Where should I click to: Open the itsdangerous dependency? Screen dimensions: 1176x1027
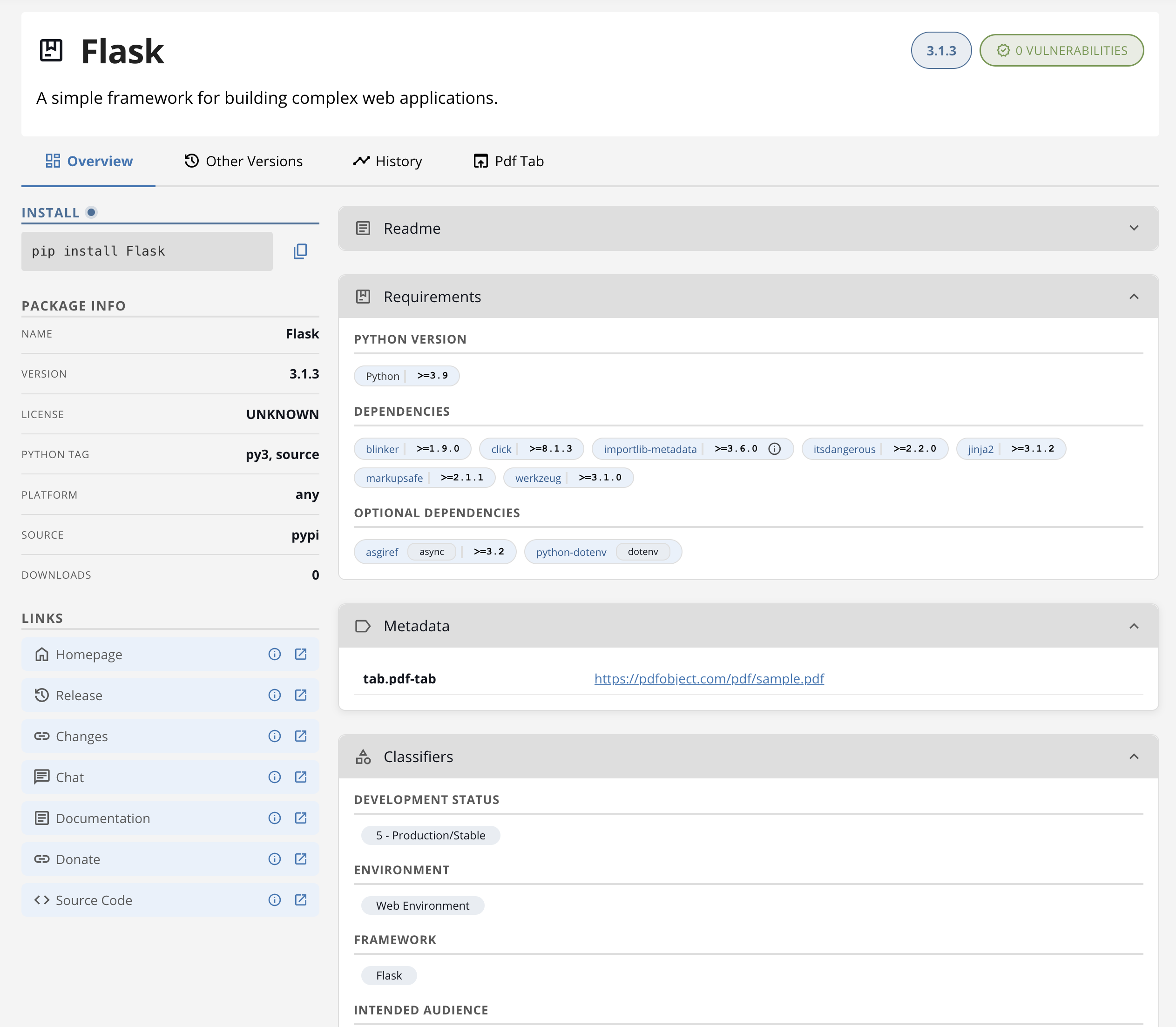874,449
